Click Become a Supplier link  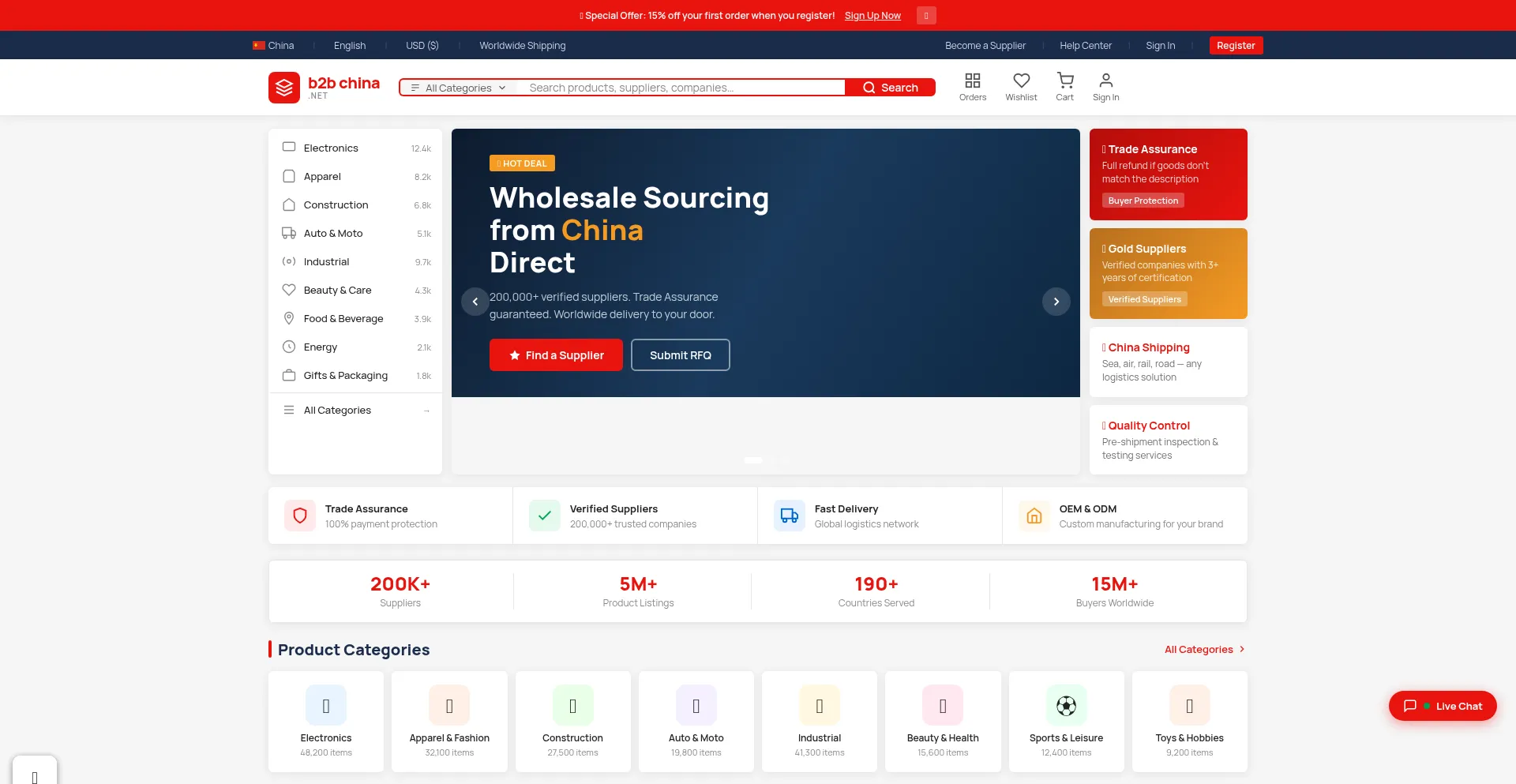point(985,45)
